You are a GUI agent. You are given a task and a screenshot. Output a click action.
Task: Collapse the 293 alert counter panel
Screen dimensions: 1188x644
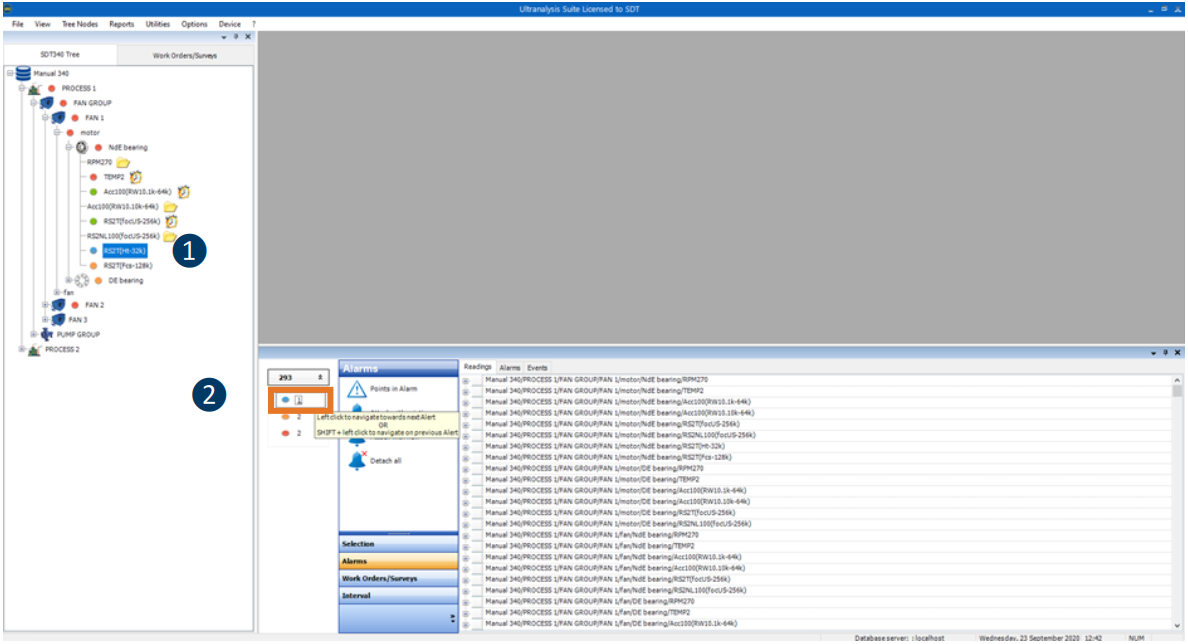pyautogui.click(x=320, y=378)
